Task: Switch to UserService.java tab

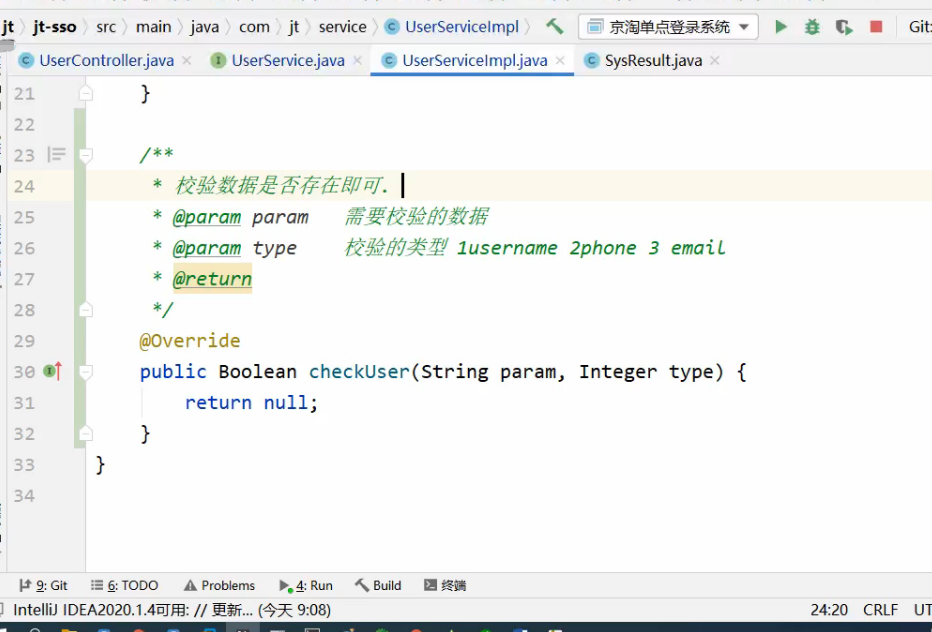Action: click(288, 60)
